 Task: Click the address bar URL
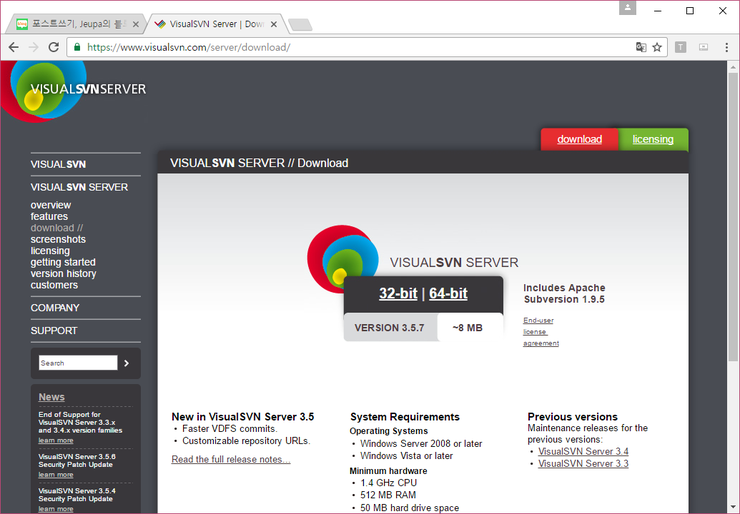189,47
